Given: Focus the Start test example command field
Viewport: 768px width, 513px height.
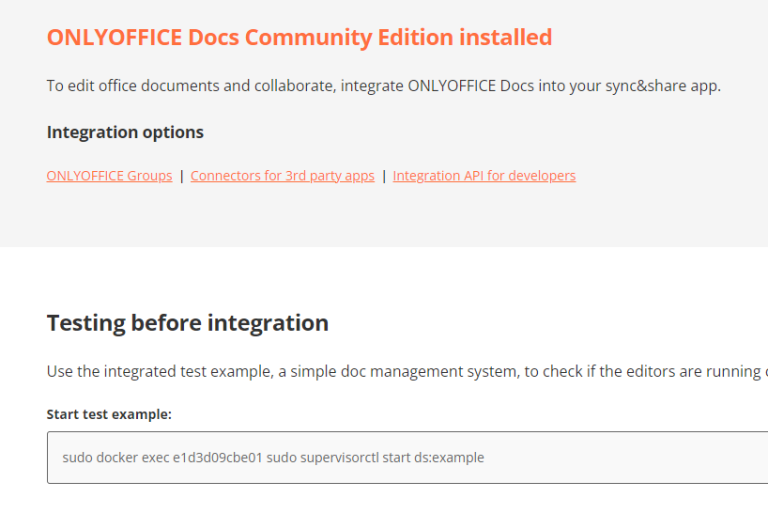Looking at the screenshot, I should click(x=408, y=457).
